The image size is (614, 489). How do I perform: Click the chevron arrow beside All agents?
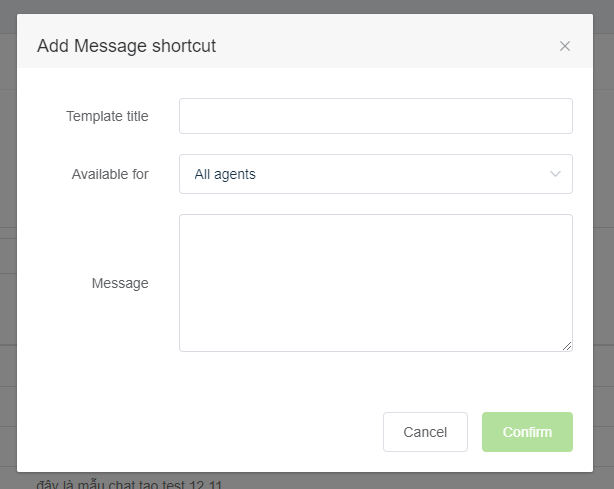(x=556, y=174)
